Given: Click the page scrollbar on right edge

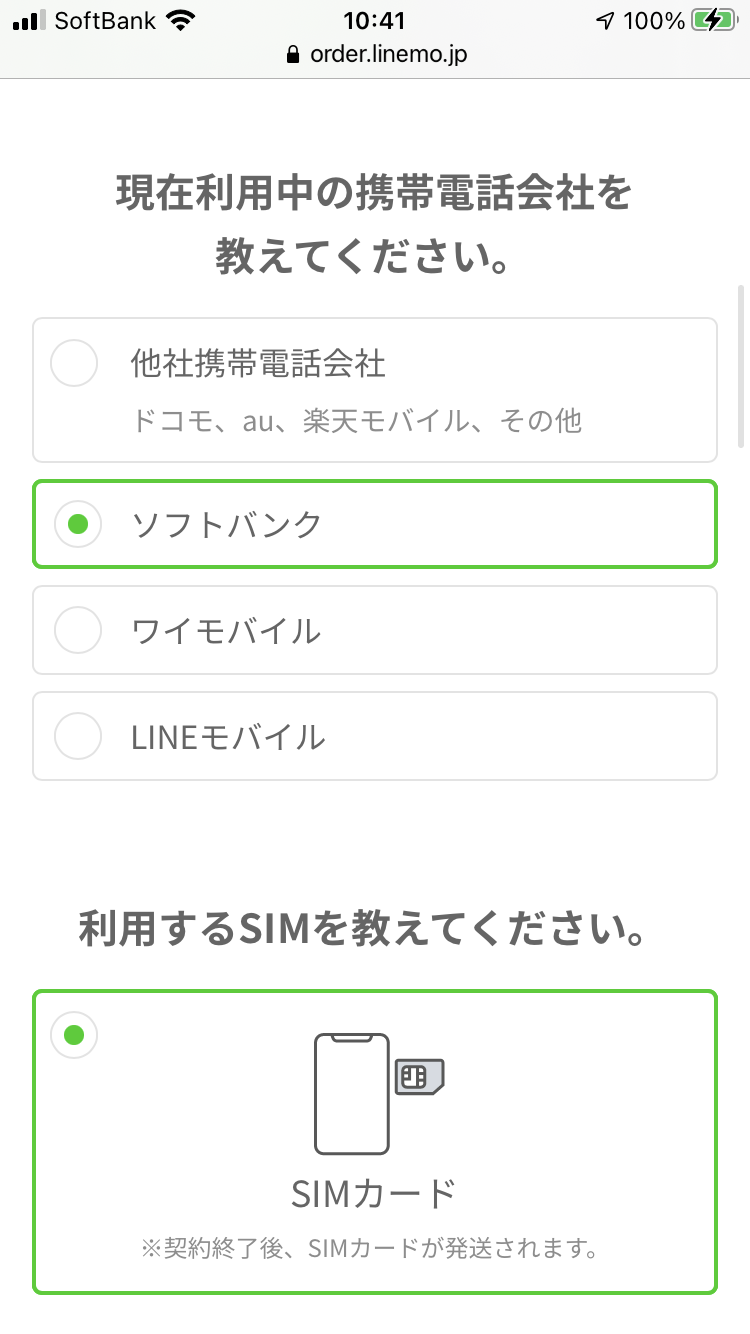Looking at the screenshot, I should click(741, 370).
